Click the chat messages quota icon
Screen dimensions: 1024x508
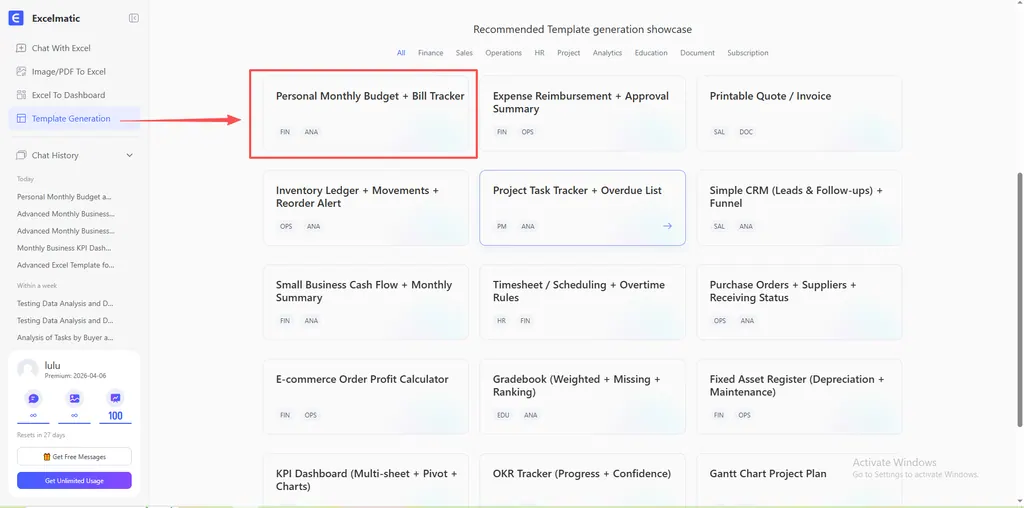click(x=33, y=398)
